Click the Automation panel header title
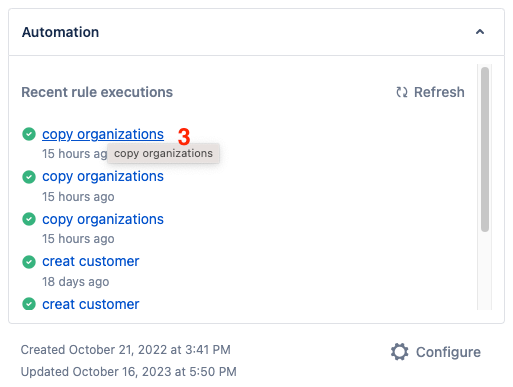 60,32
